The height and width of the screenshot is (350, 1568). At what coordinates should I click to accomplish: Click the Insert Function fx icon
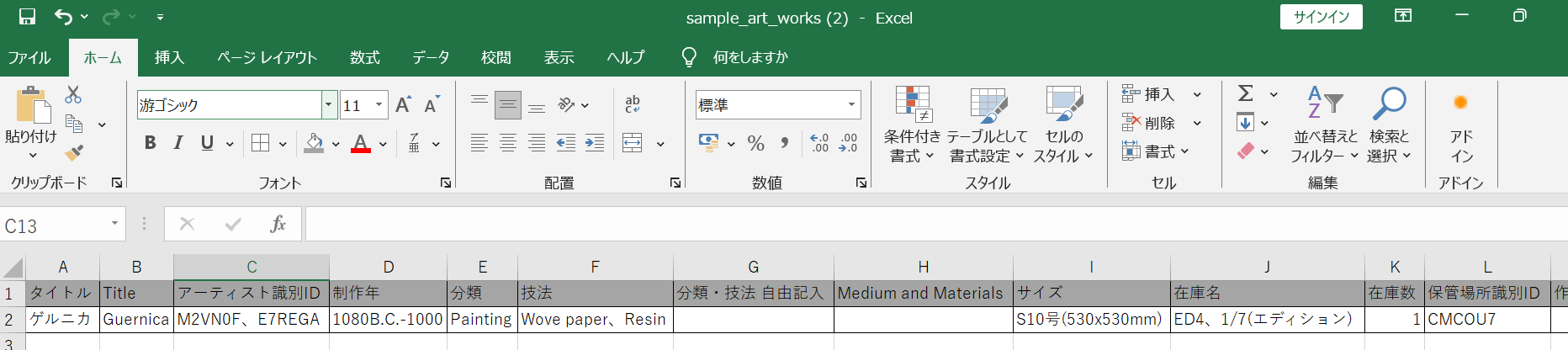(278, 224)
